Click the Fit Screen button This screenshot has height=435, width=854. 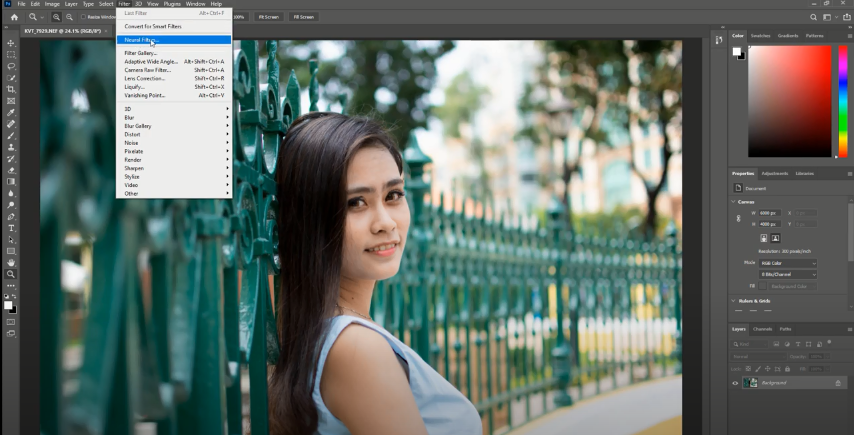coord(269,17)
